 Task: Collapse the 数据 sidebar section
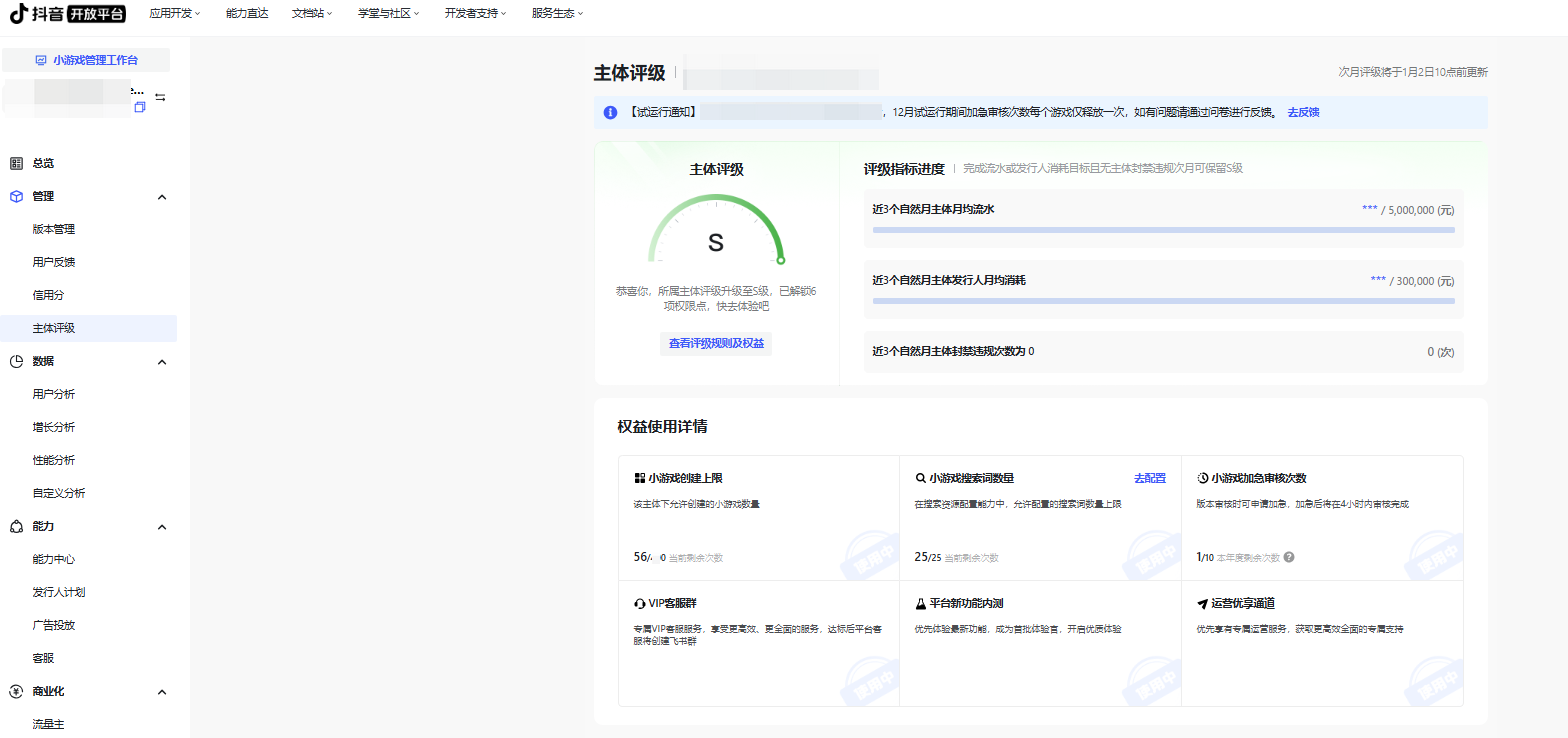click(x=162, y=362)
